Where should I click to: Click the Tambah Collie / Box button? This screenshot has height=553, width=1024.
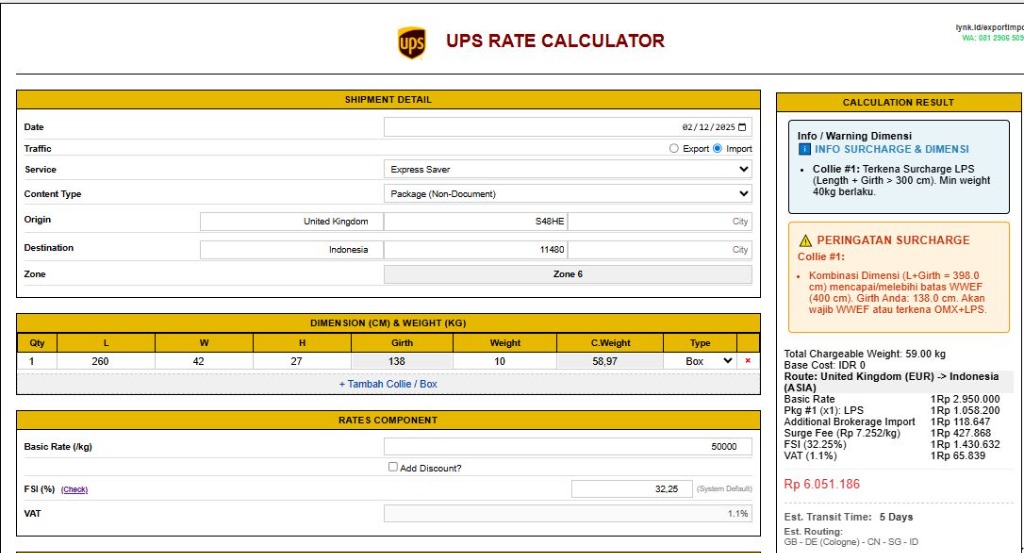click(388, 384)
